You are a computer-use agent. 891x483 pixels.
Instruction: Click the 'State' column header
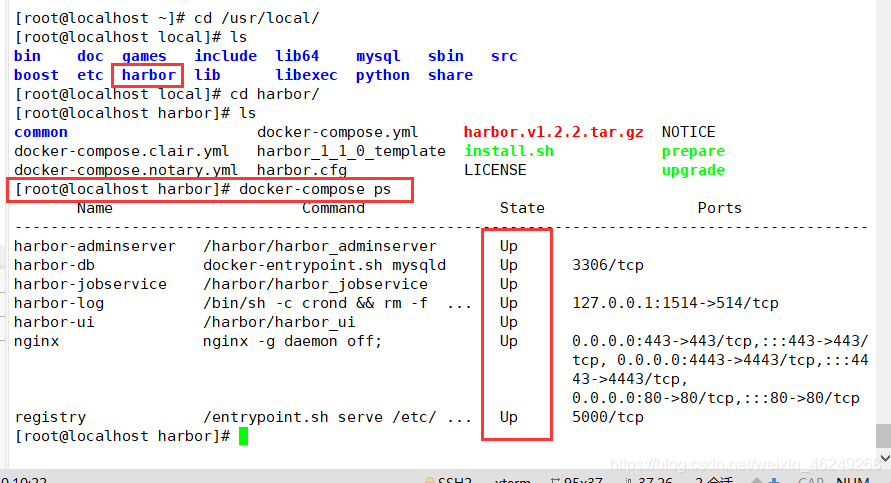pyautogui.click(x=522, y=208)
